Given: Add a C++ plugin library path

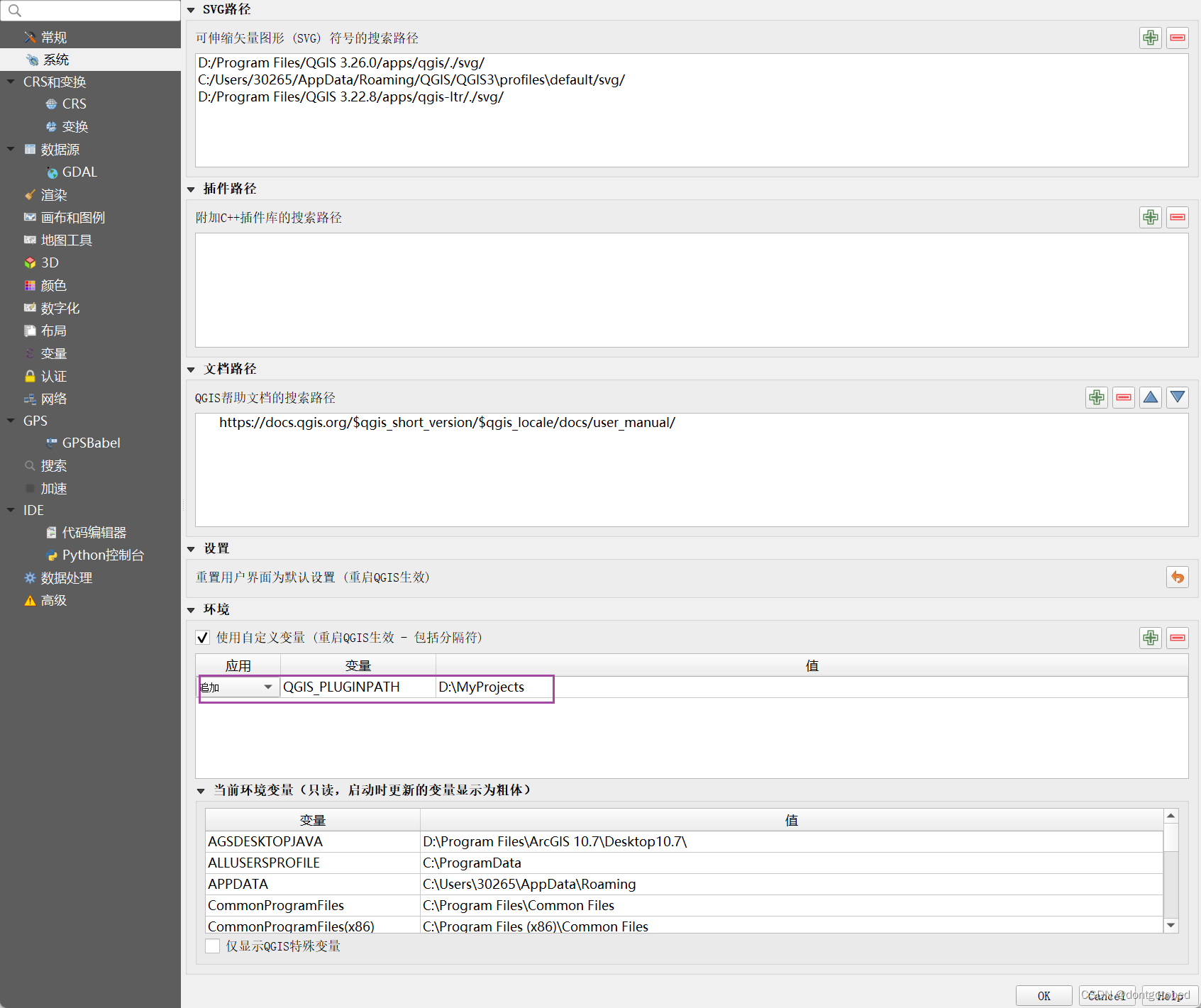Looking at the screenshot, I should (1151, 217).
